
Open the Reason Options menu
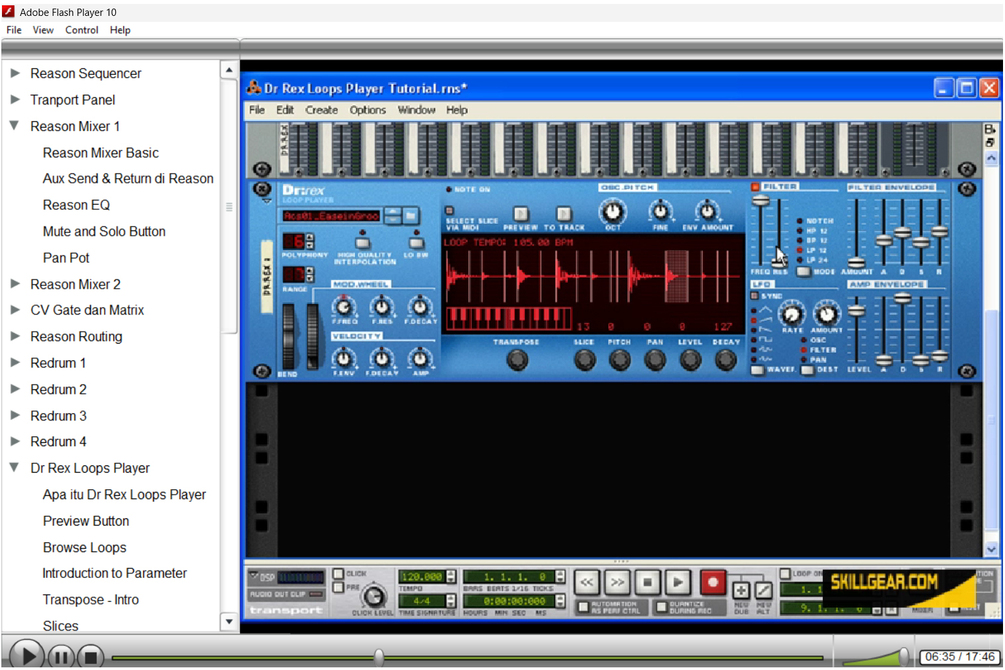tap(367, 110)
